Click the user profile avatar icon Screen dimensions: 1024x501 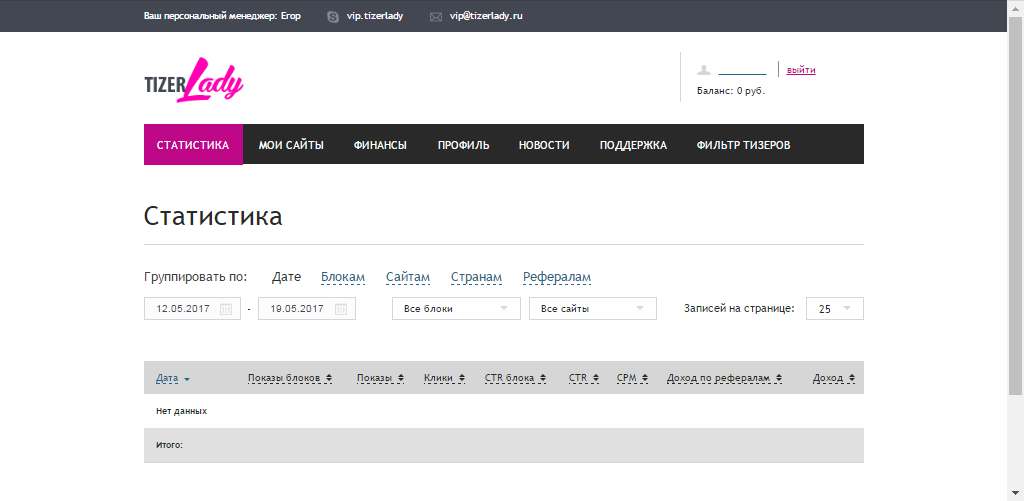click(x=704, y=70)
